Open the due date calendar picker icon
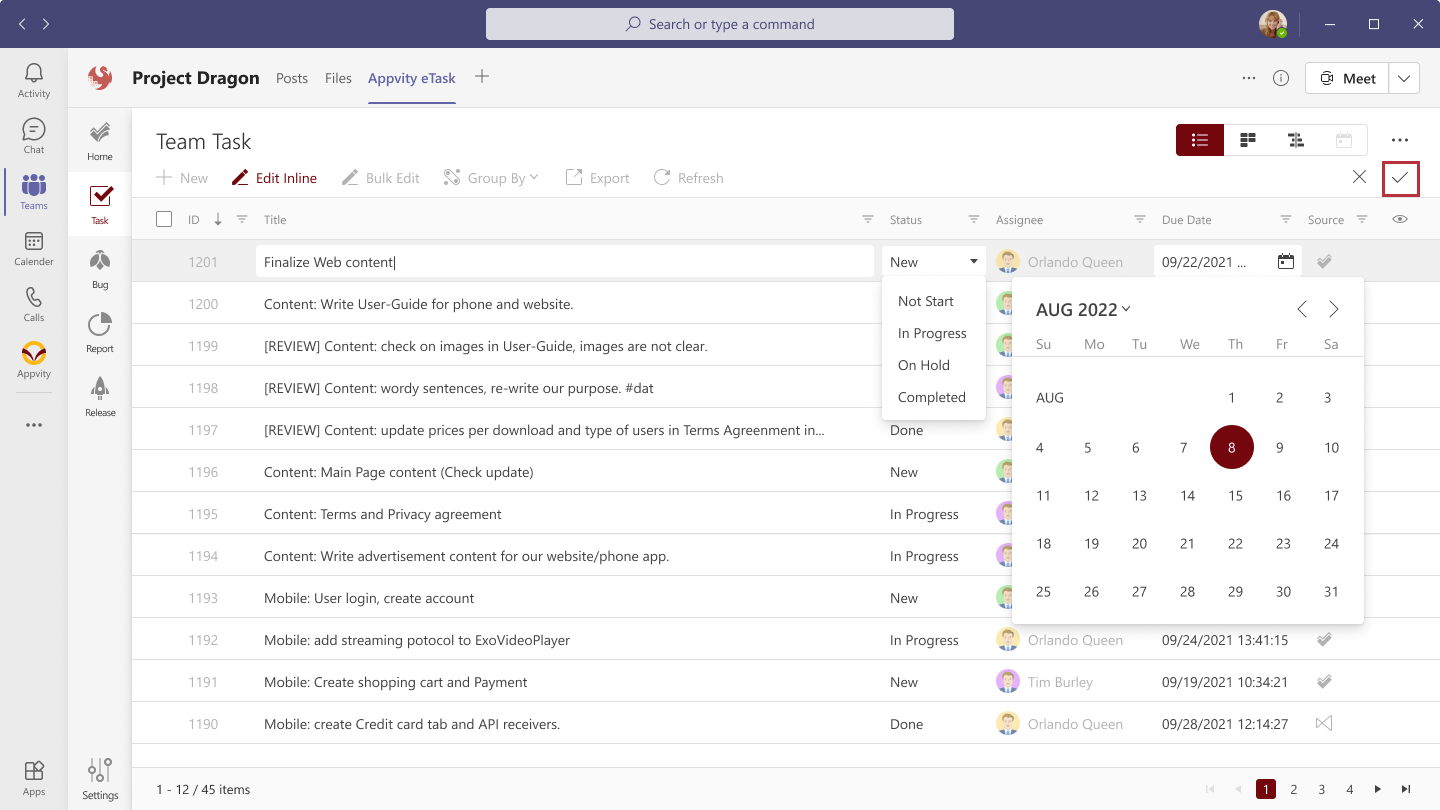 pyautogui.click(x=1285, y=260)
